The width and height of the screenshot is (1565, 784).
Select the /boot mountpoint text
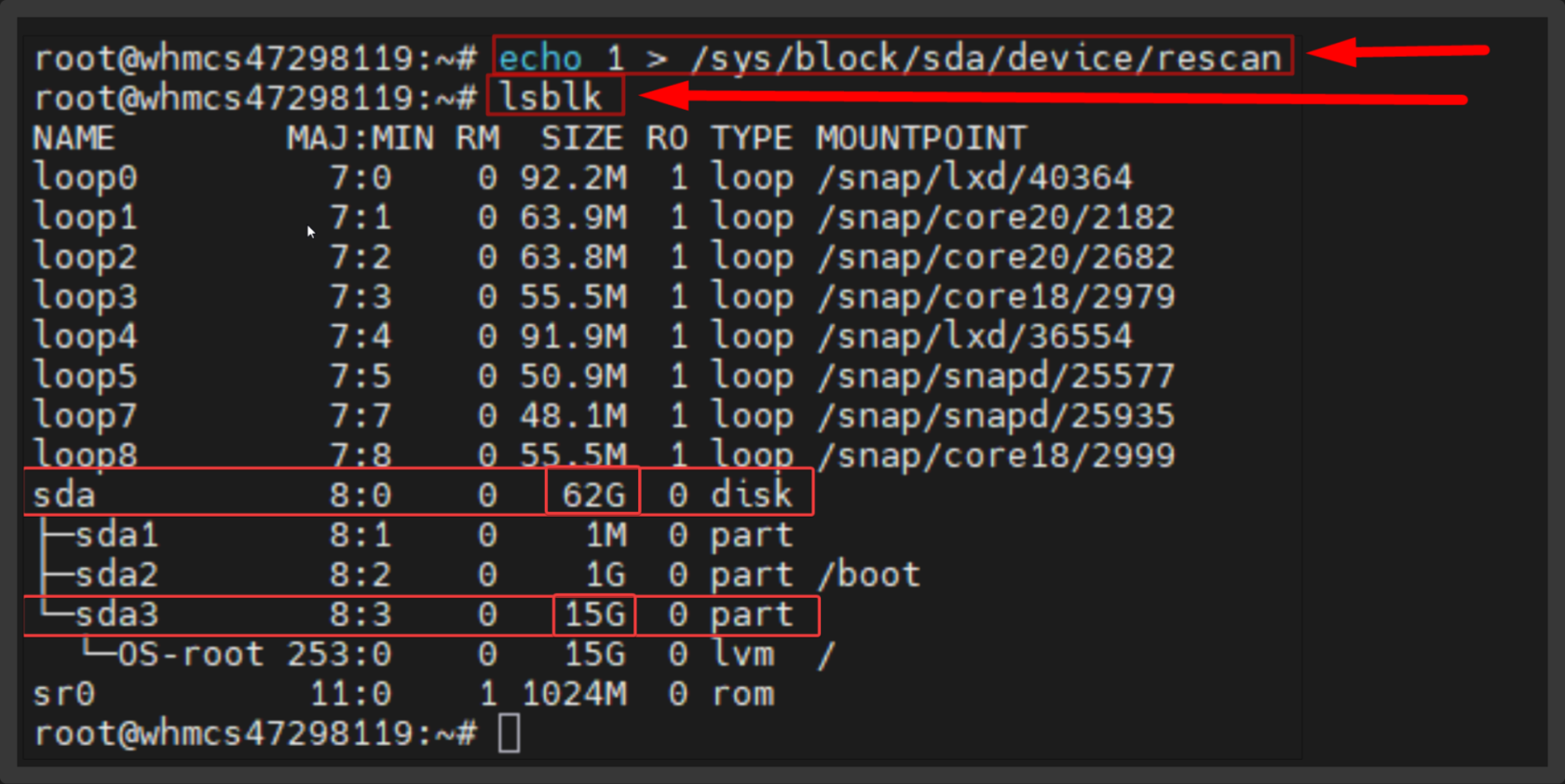pos(869,574)
